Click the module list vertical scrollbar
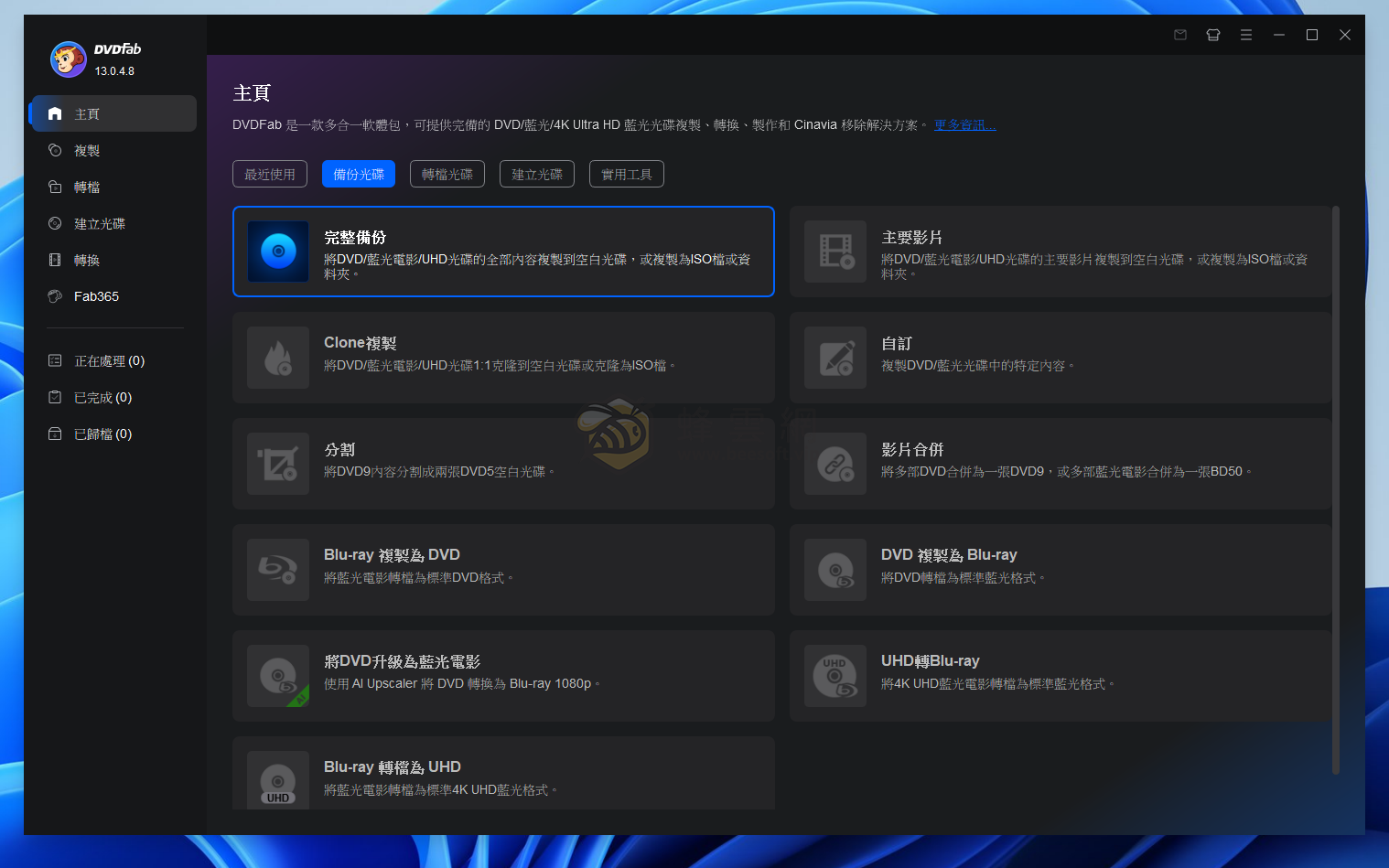The height and width of the screenshot is (868, 1389). [x=1336, y=490]
